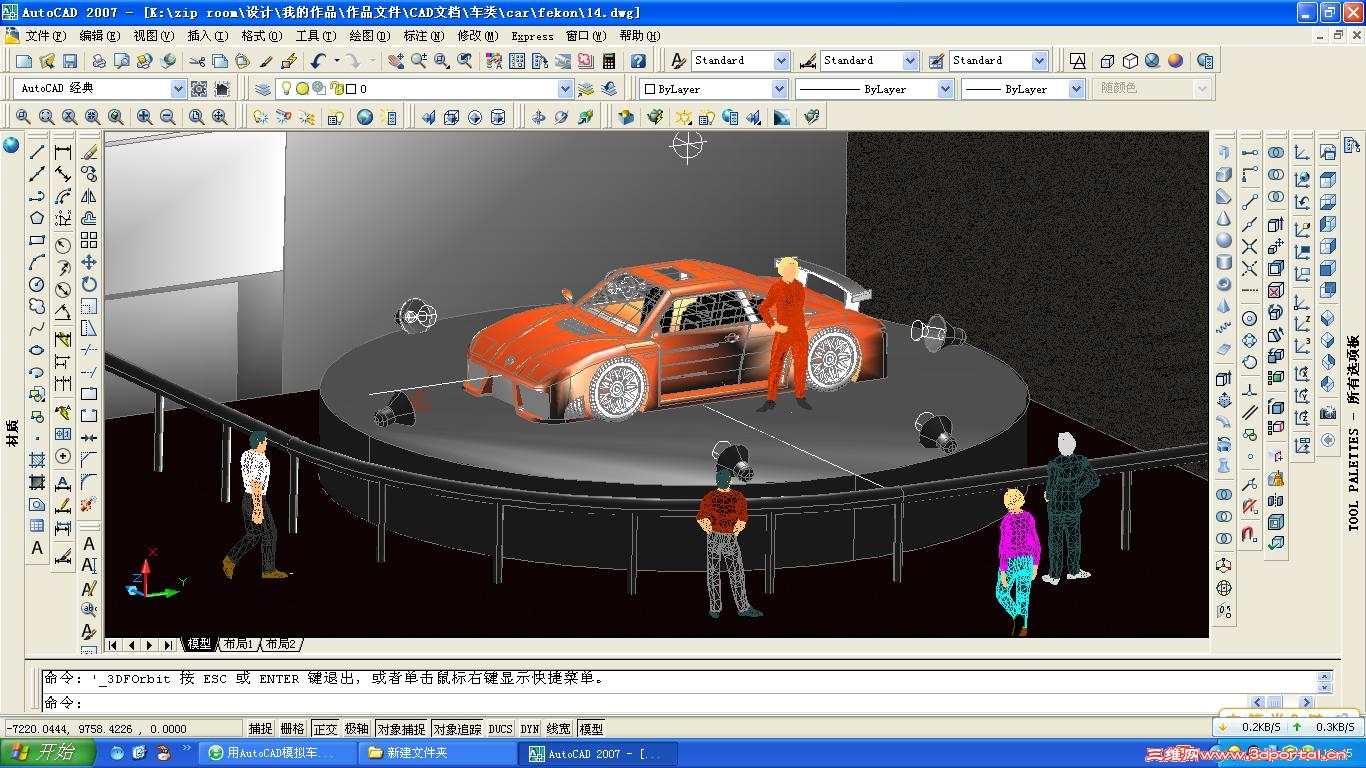
Task: Select the Array modify tool
Action: tap(89, 240)
